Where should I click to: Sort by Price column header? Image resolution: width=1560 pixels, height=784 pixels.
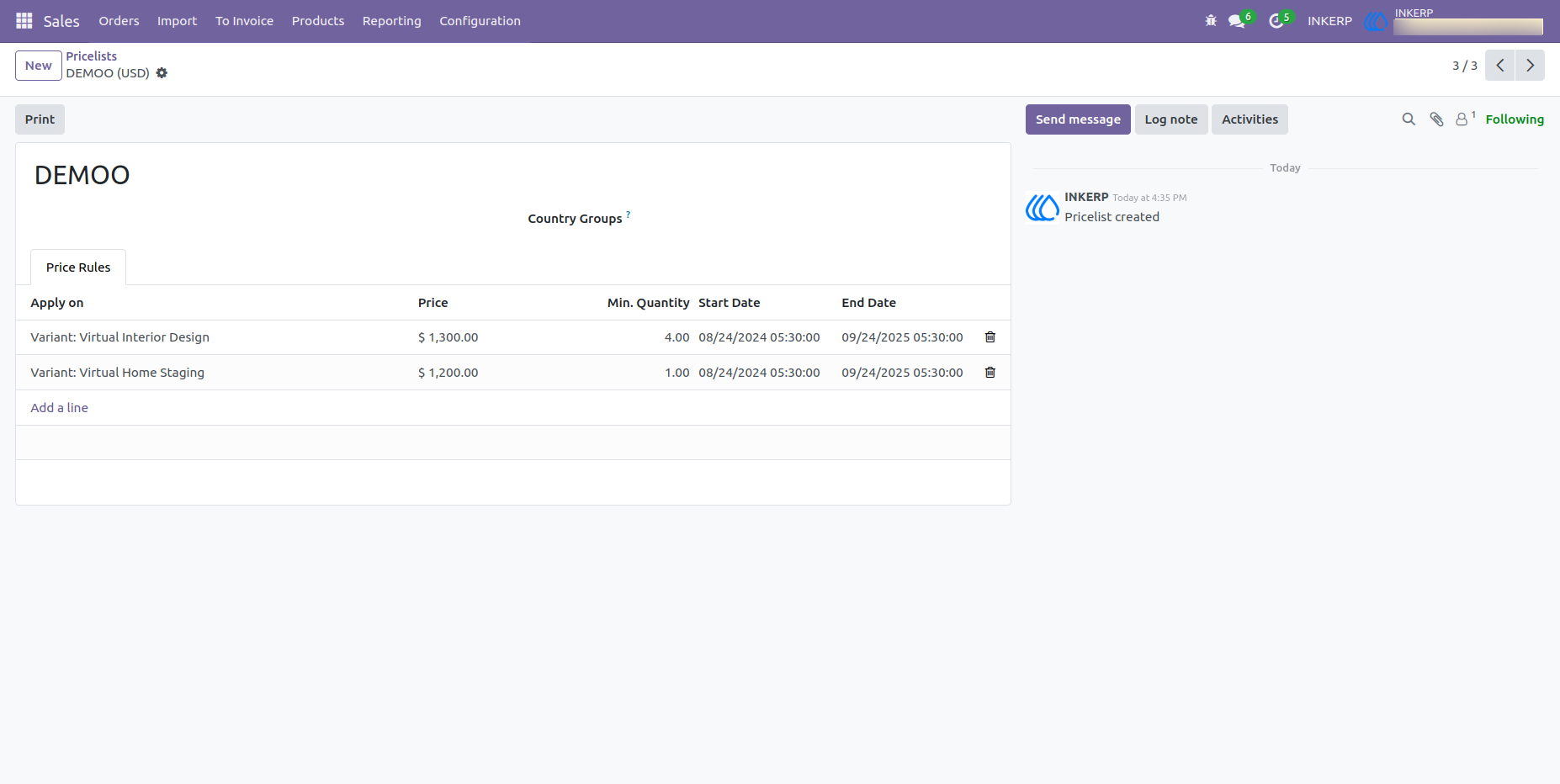433,303
